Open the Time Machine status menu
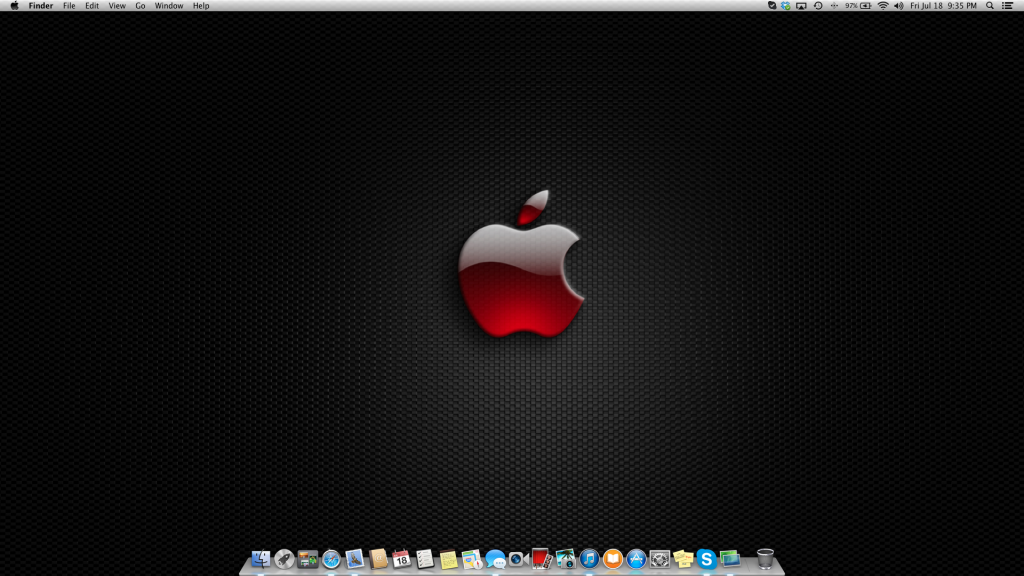 [x=818, y=6]
